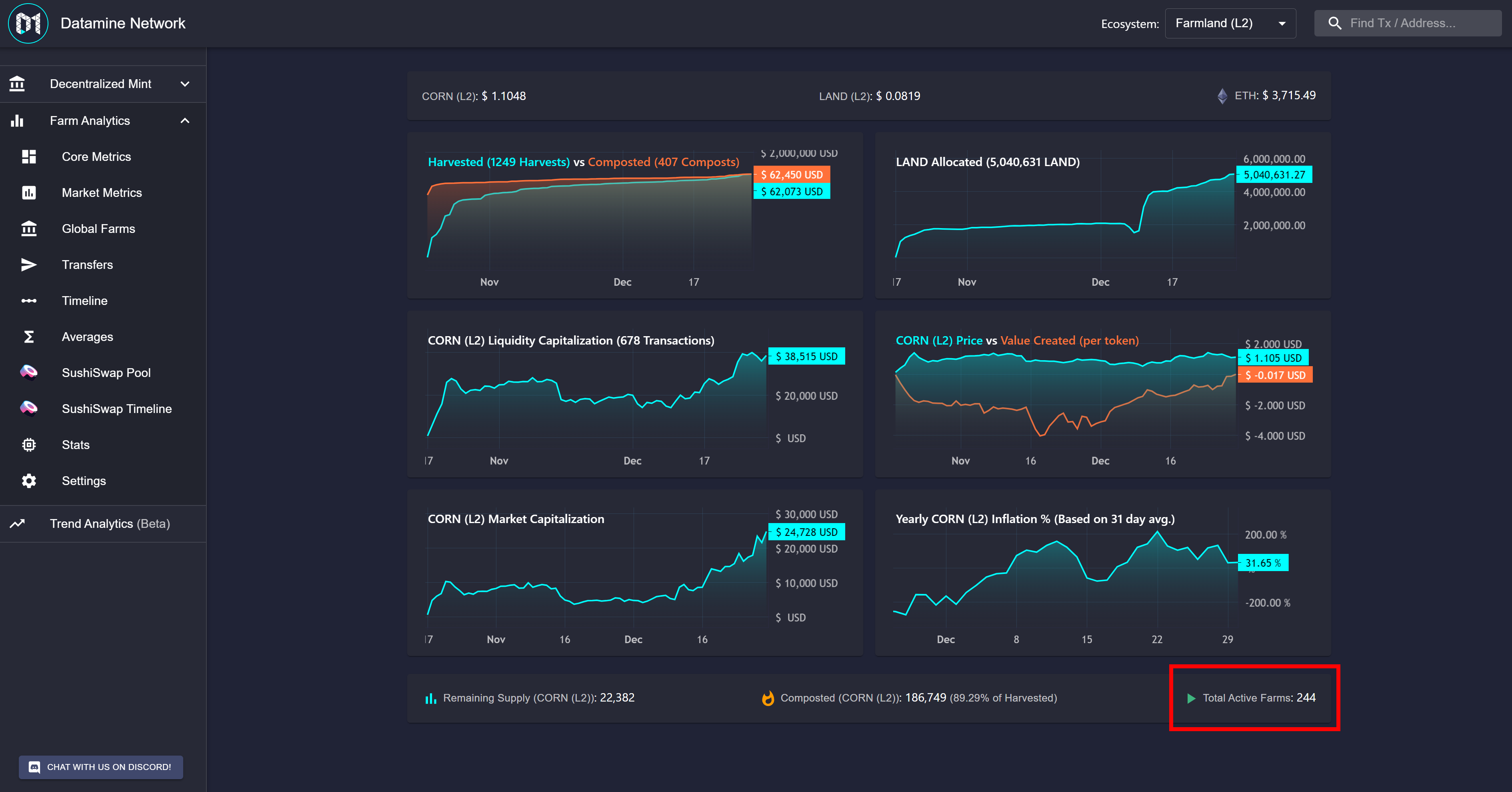
Task: Click the orange $ -0.017 USD tag
Action: [x=1275, y=375]
